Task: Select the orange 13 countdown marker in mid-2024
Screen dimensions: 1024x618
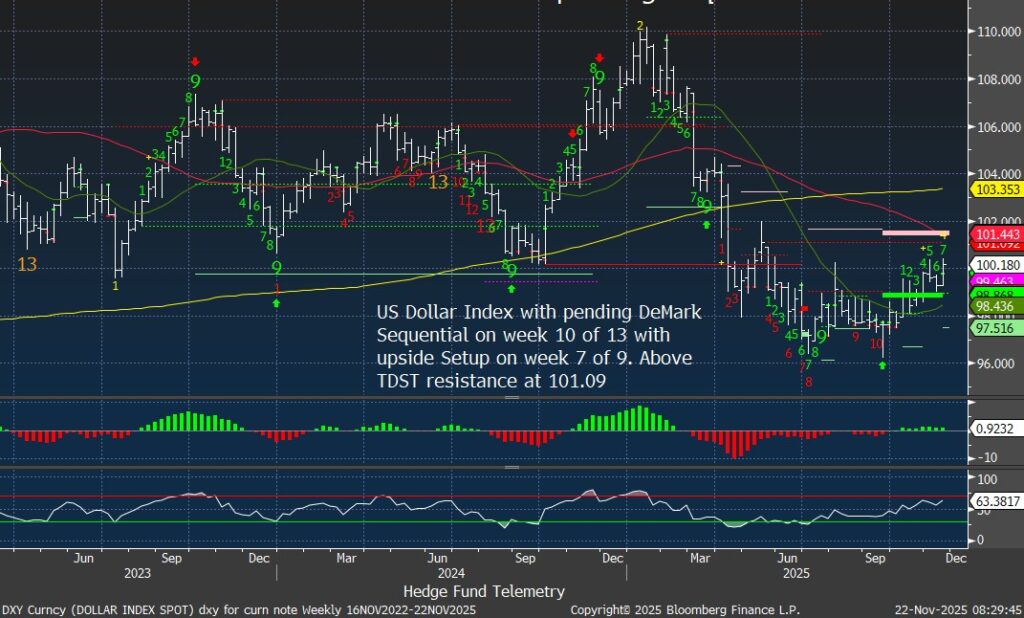Action: (438, 183)
